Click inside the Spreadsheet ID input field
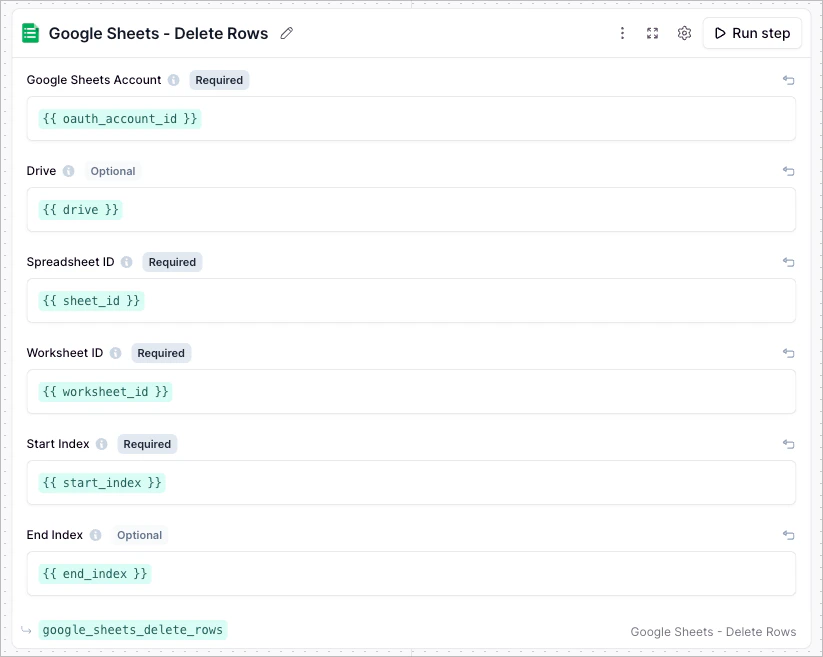 tap(400, 300)
